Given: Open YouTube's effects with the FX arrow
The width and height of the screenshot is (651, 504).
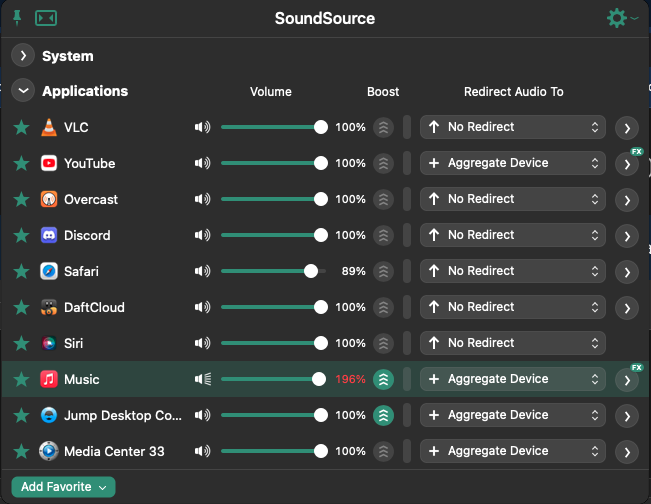Looking at the screenshot, I should (627, 164).
